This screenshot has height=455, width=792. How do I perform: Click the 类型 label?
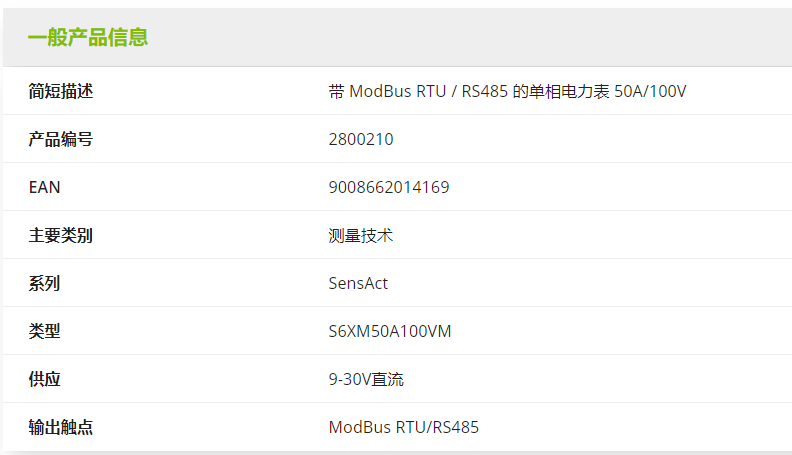tap(45, 331)
